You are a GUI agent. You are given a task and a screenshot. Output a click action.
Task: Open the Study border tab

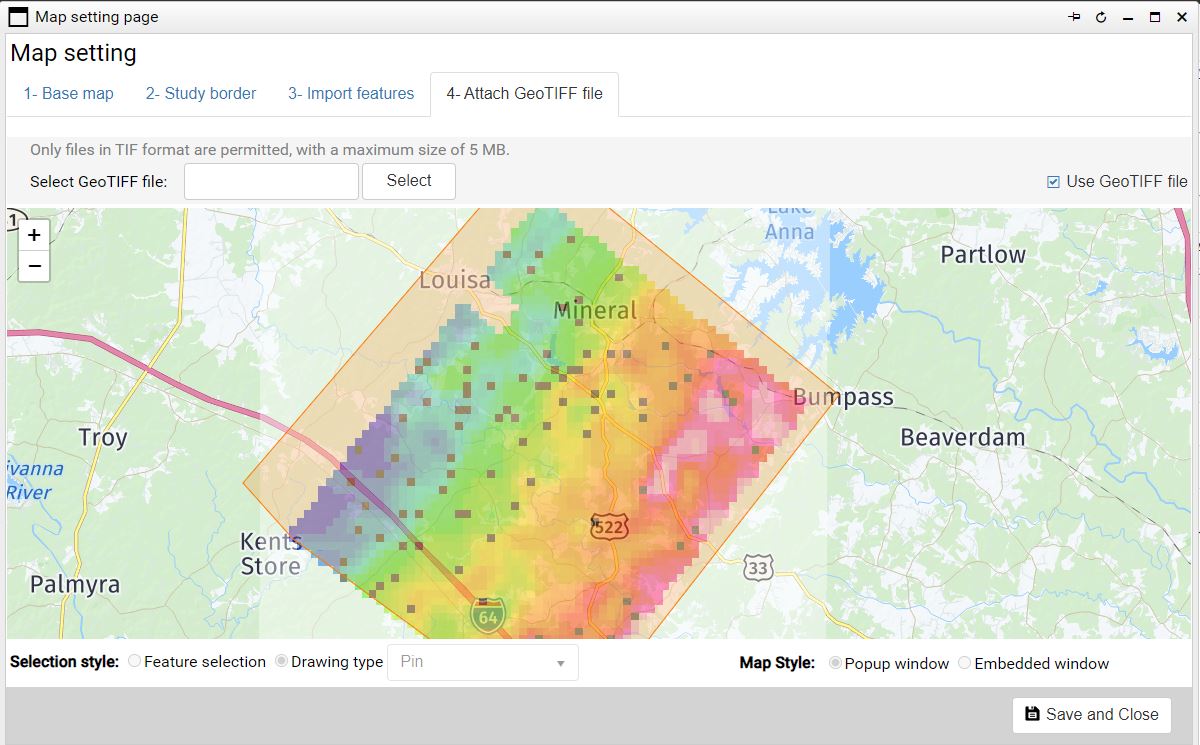[201, 94]
